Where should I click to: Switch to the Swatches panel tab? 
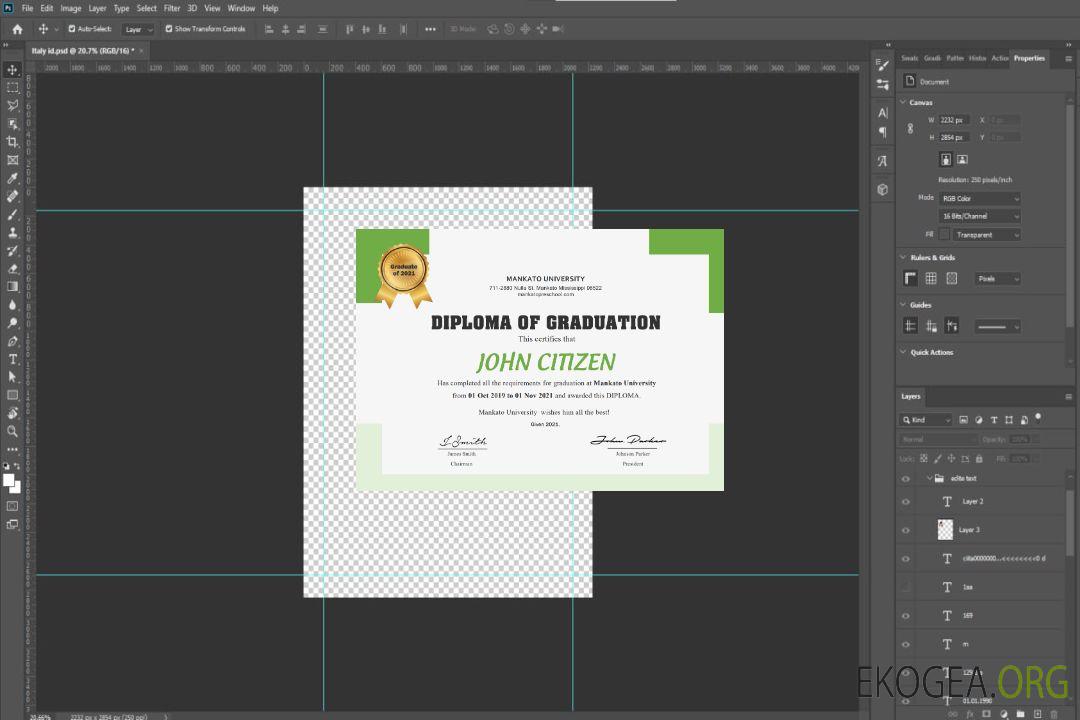pyautogui.click(x=909, y=58)
